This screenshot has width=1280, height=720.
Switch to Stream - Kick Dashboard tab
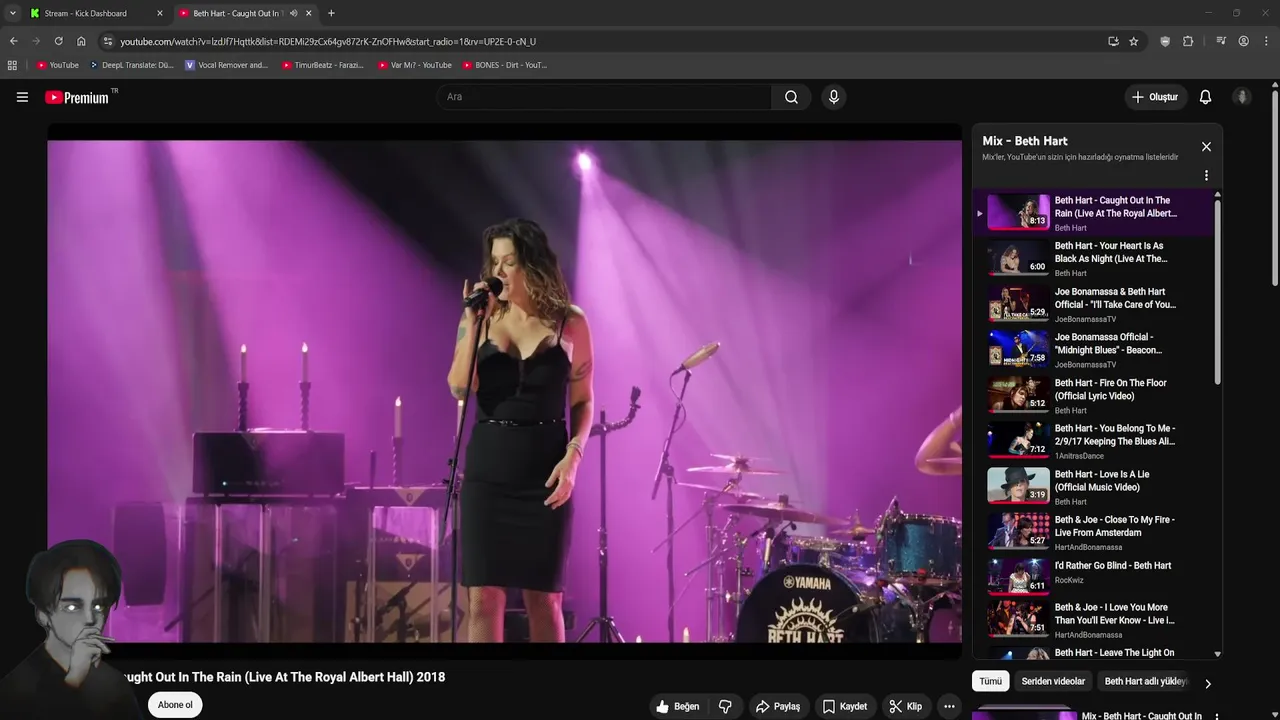click(x=95, y=13)
